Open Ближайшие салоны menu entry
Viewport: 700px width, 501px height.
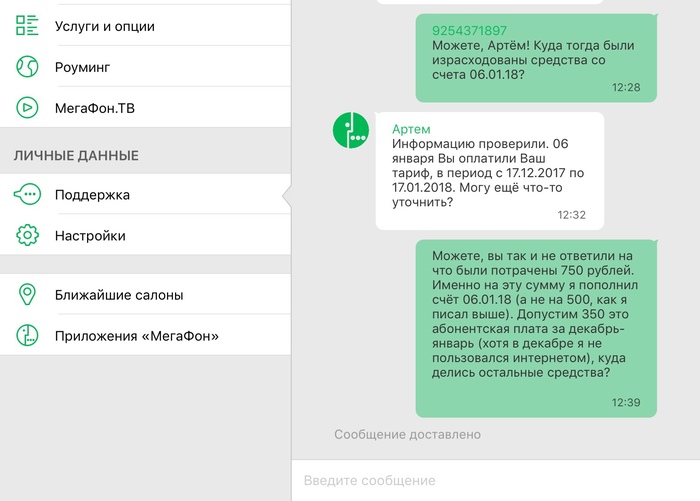coord(119,295)
